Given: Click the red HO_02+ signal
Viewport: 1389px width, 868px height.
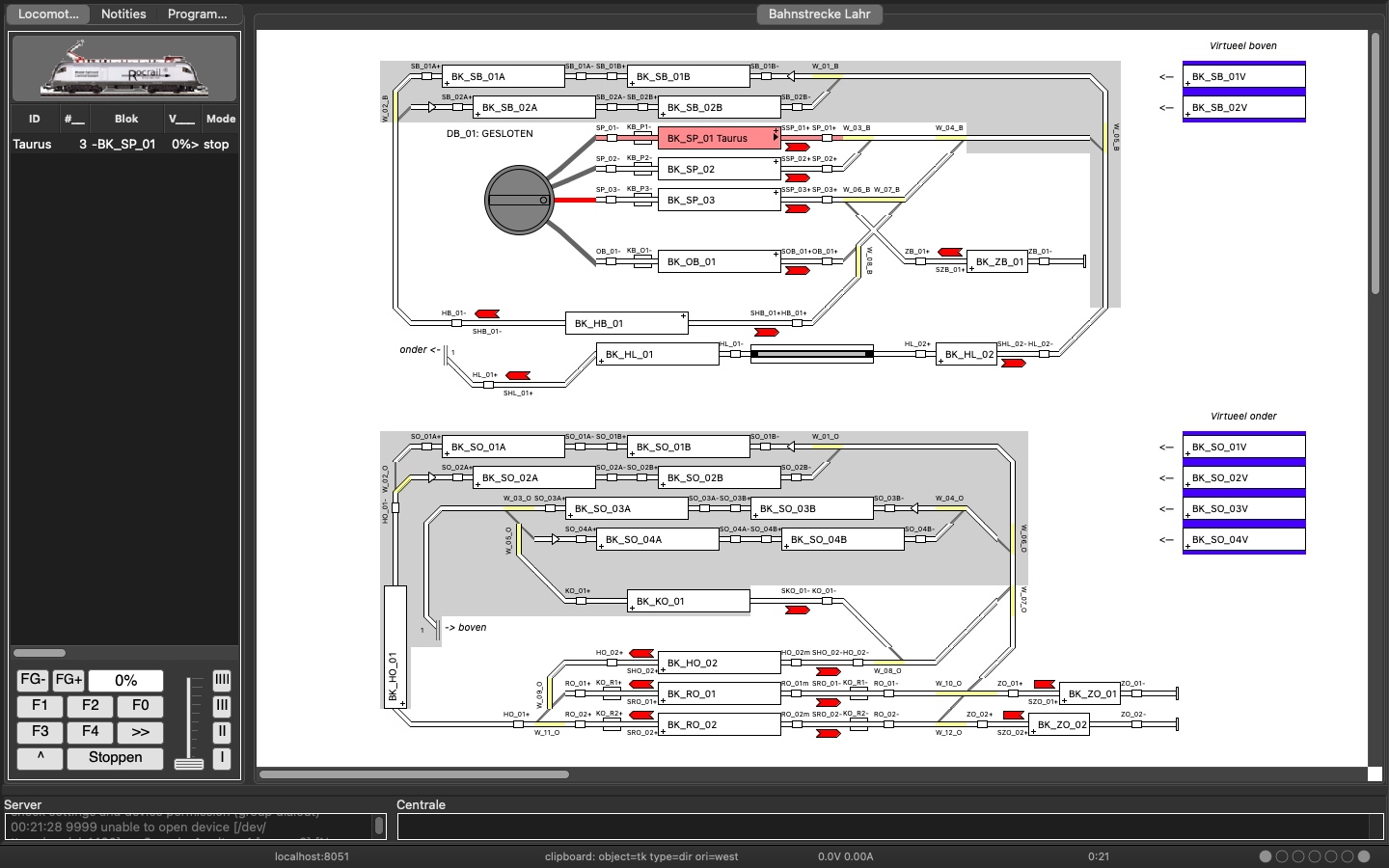Looking at the screenshot, I should tap(641, 653).
